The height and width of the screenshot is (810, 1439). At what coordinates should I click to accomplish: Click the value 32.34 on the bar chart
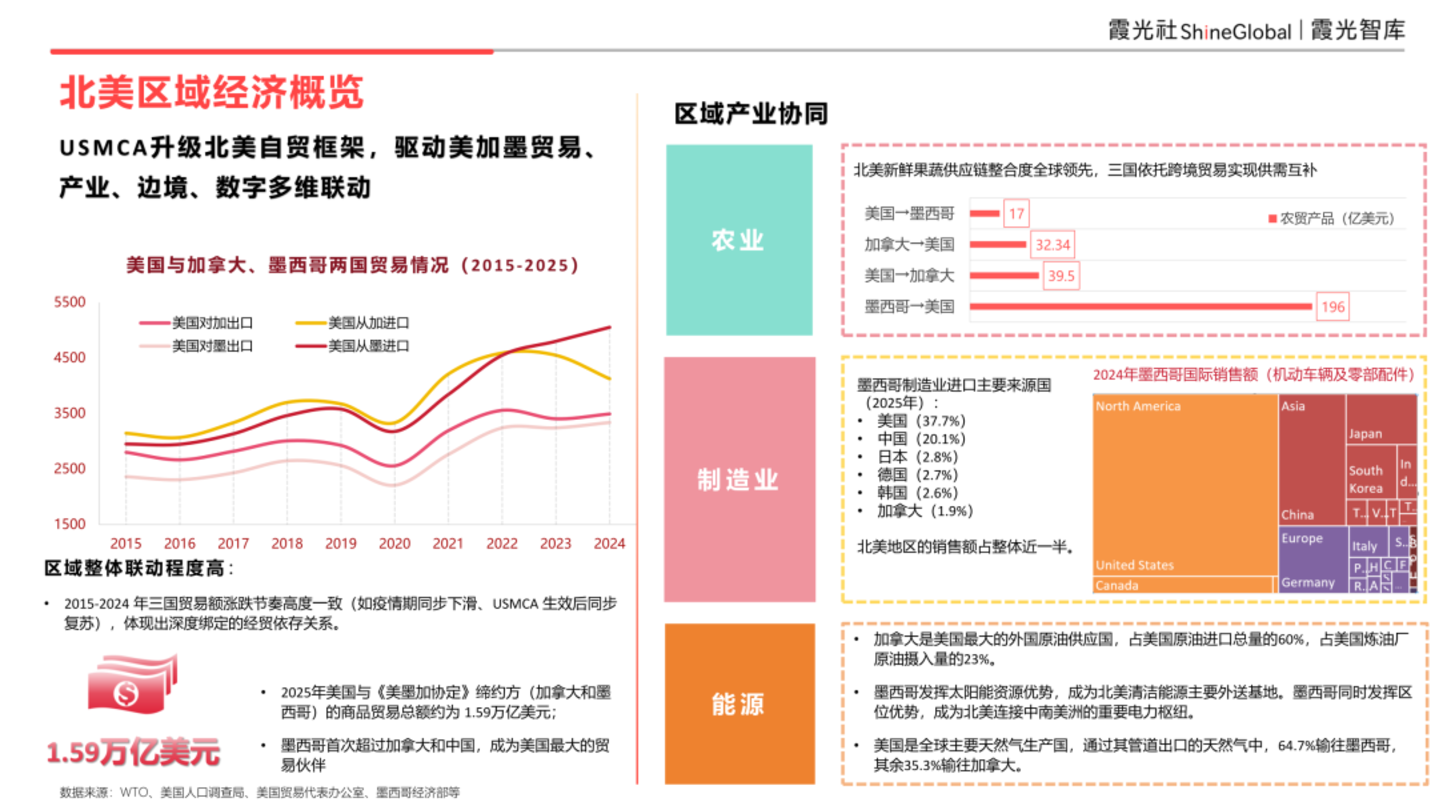click(x=1052, y=244)
